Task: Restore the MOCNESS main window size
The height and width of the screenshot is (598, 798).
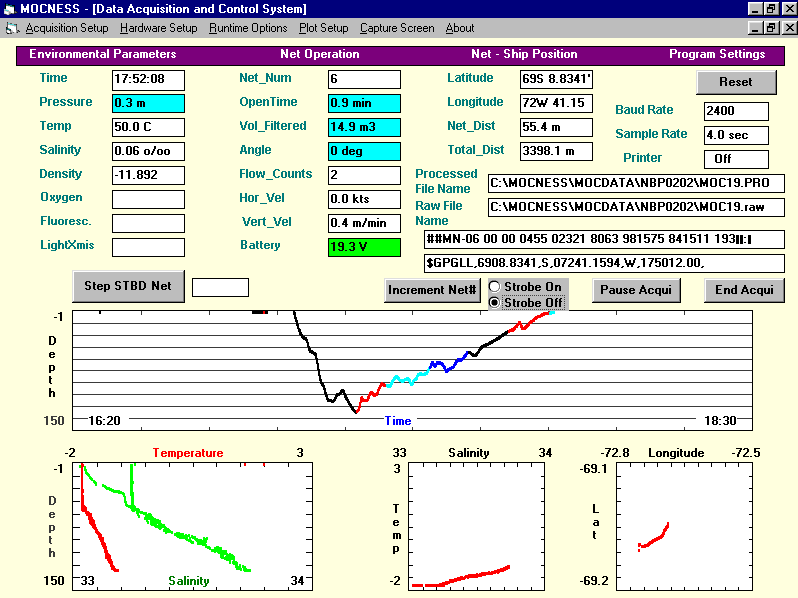Action: (771, 9)
